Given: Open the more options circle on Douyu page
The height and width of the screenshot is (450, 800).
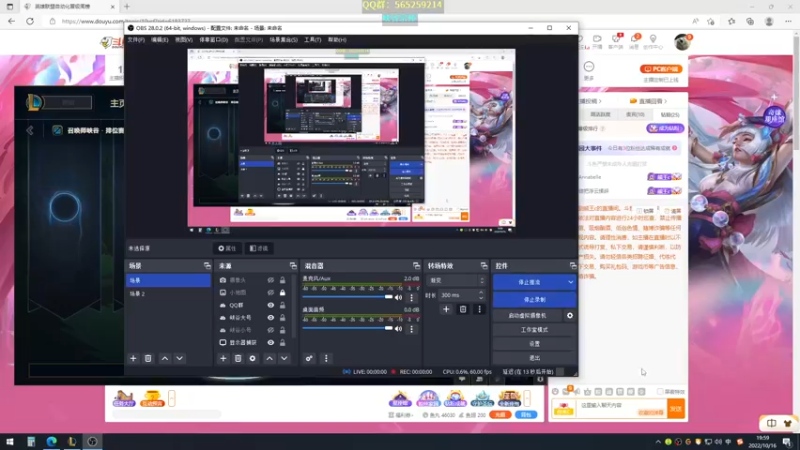Looking at the screenshot, I should point(589,67).
